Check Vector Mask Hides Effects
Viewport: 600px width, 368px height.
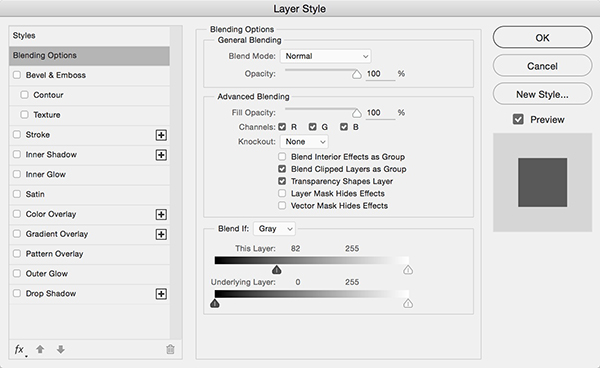(x=282, y=206)
